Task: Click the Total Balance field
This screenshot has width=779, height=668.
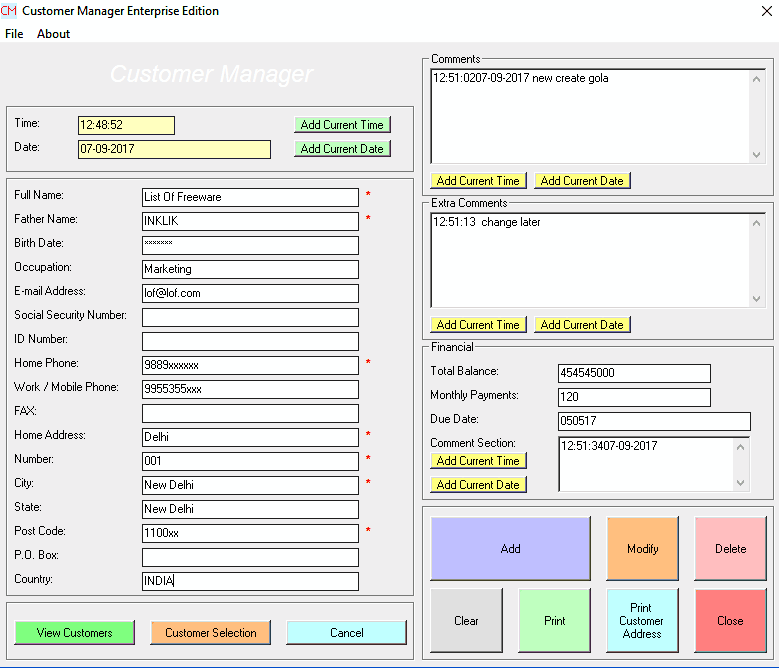Action: coord(634,373)
